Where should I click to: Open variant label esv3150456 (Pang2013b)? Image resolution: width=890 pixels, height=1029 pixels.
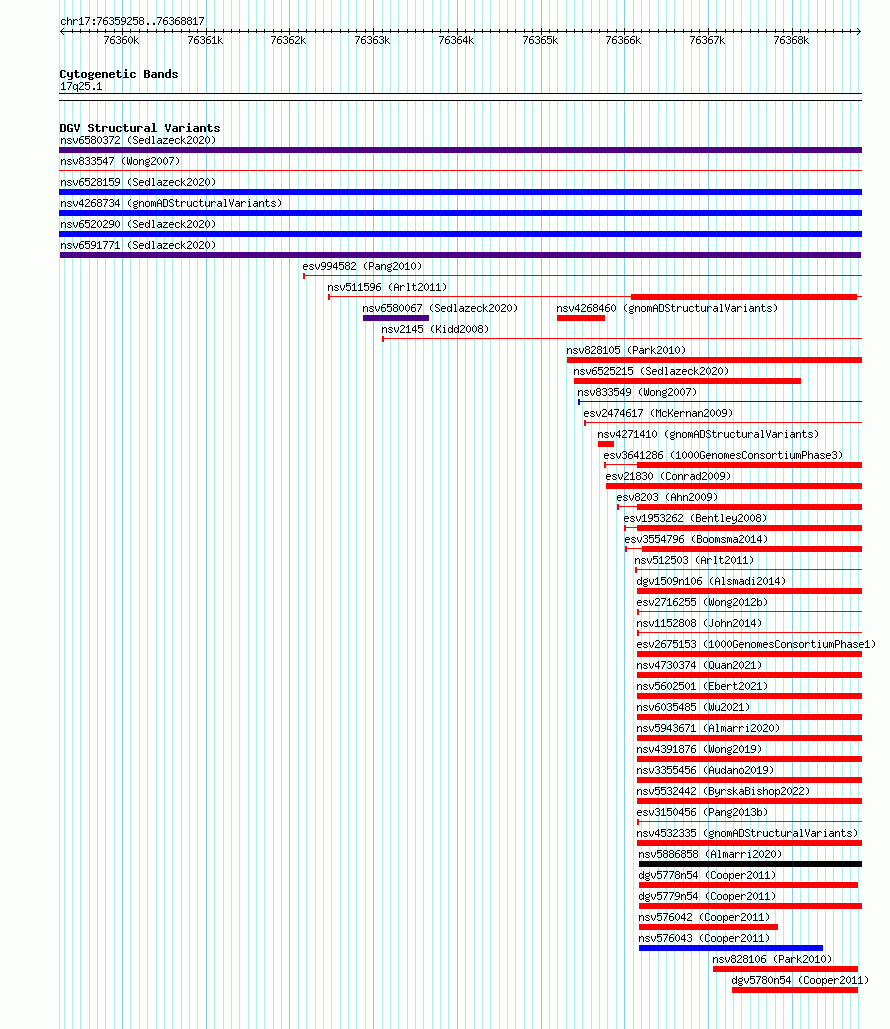[x=702, y=812]
